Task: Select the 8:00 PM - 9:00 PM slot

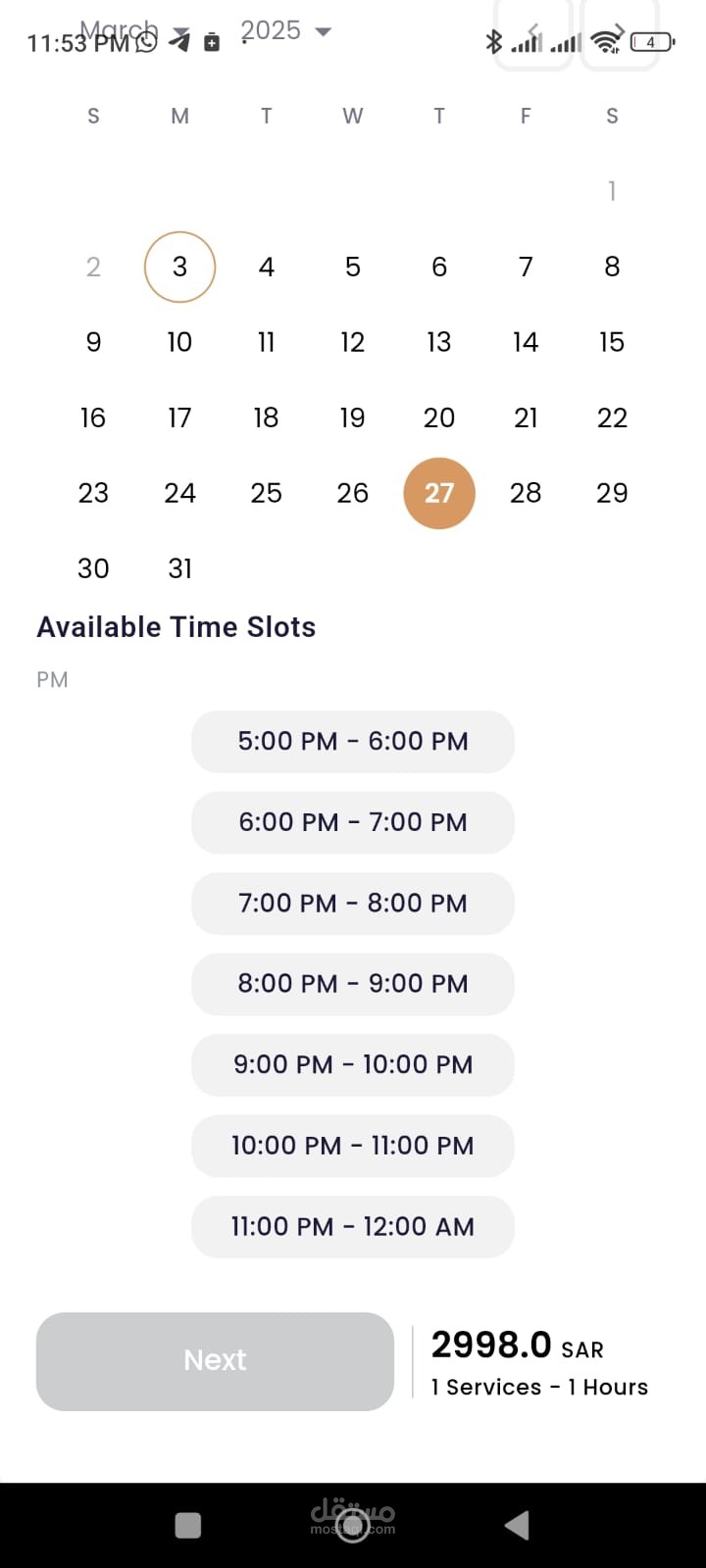Action: click(x=353, y=983)
